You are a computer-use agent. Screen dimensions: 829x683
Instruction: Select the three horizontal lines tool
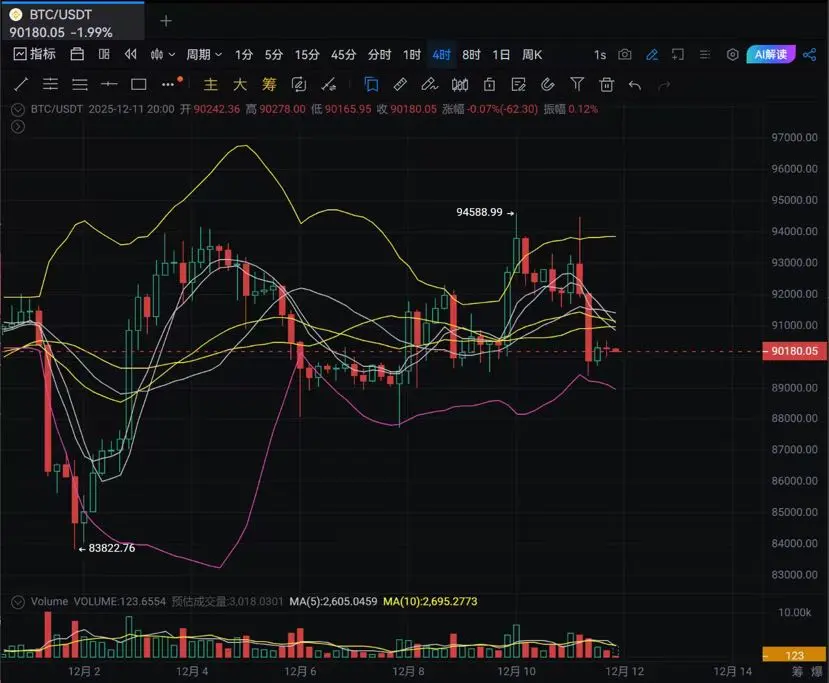tap(80, 84)
